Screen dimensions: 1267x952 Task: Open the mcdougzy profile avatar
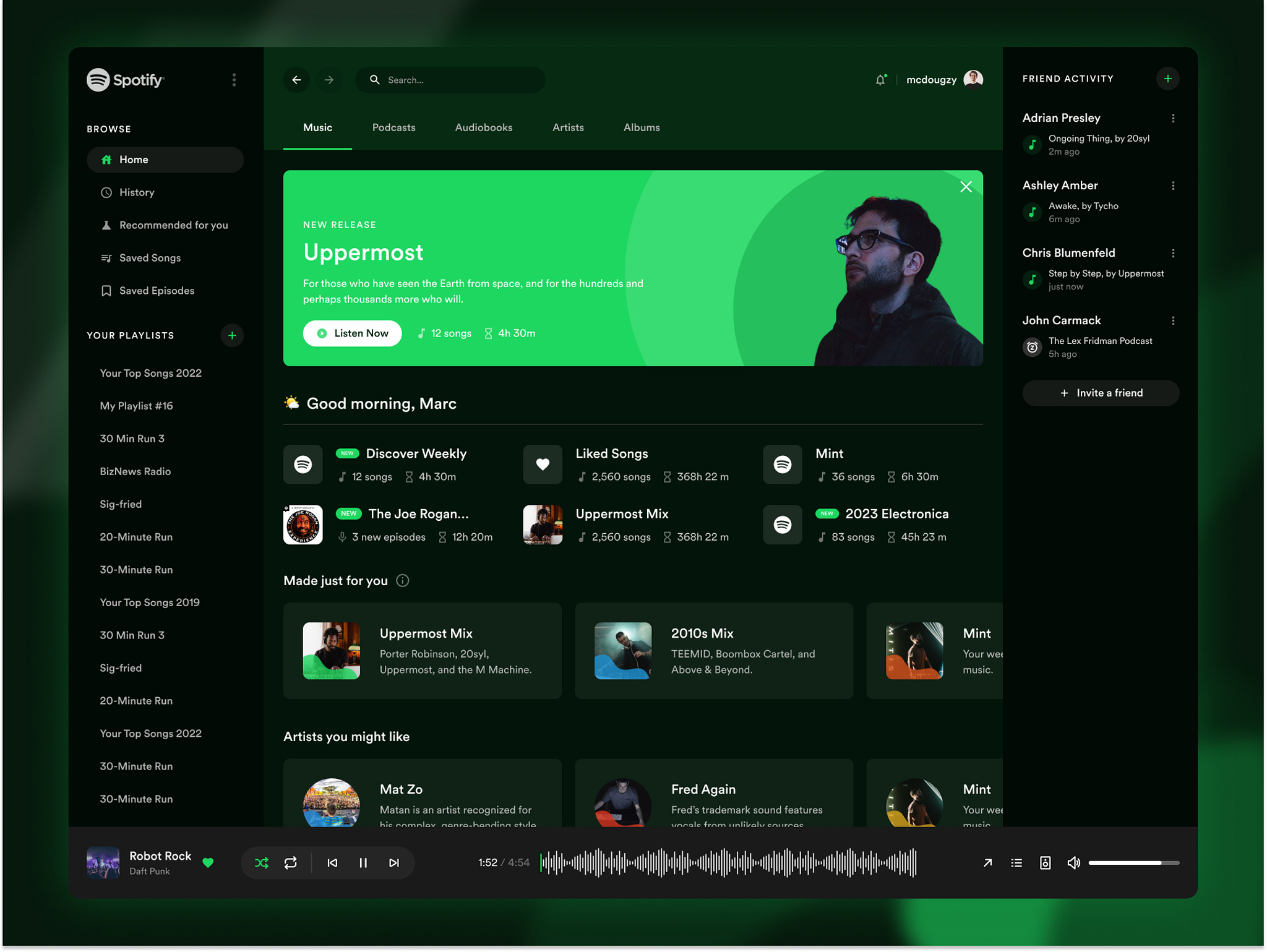(x=973, y=79)
